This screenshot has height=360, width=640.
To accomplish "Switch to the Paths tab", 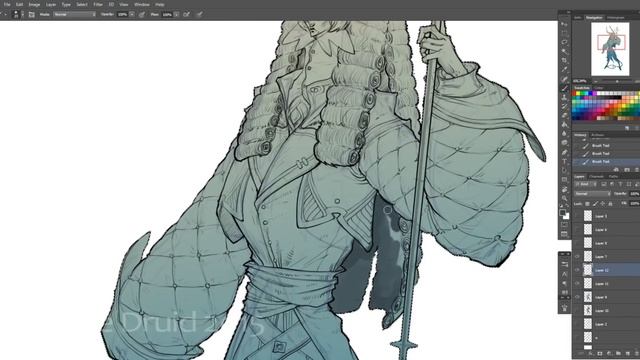I will (613, 176).
